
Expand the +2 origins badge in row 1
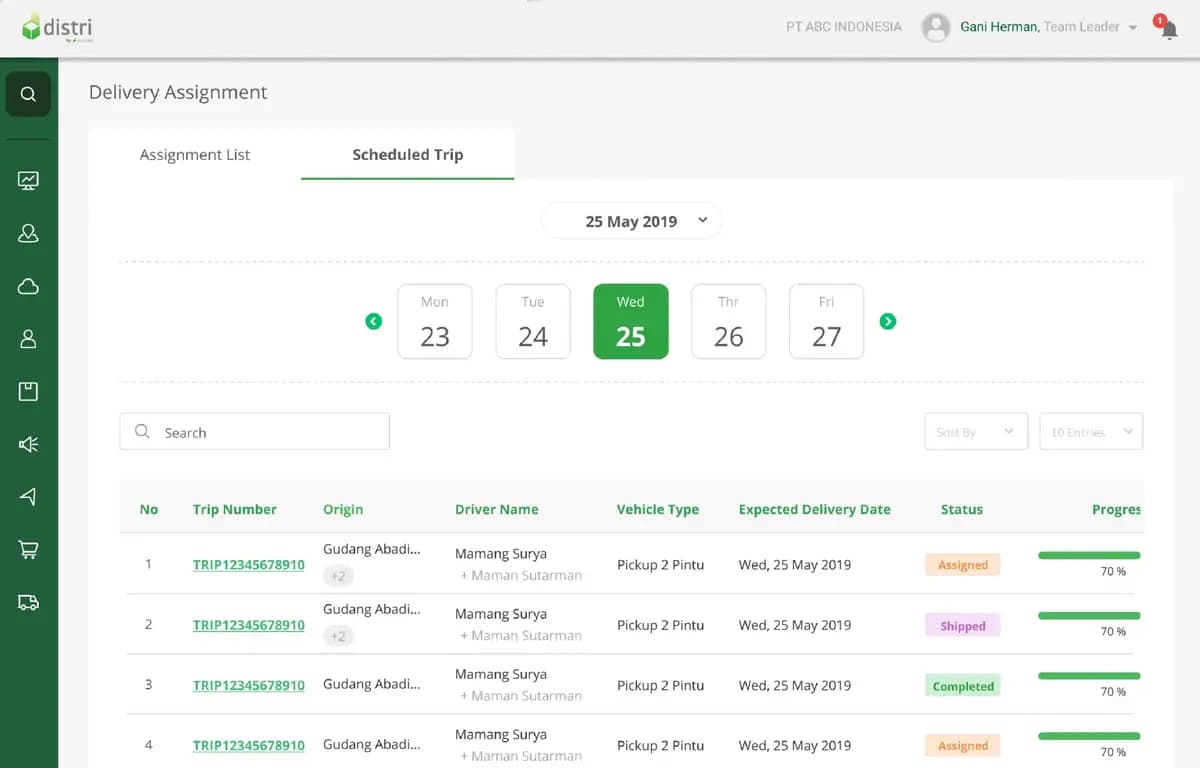(338, 576)
